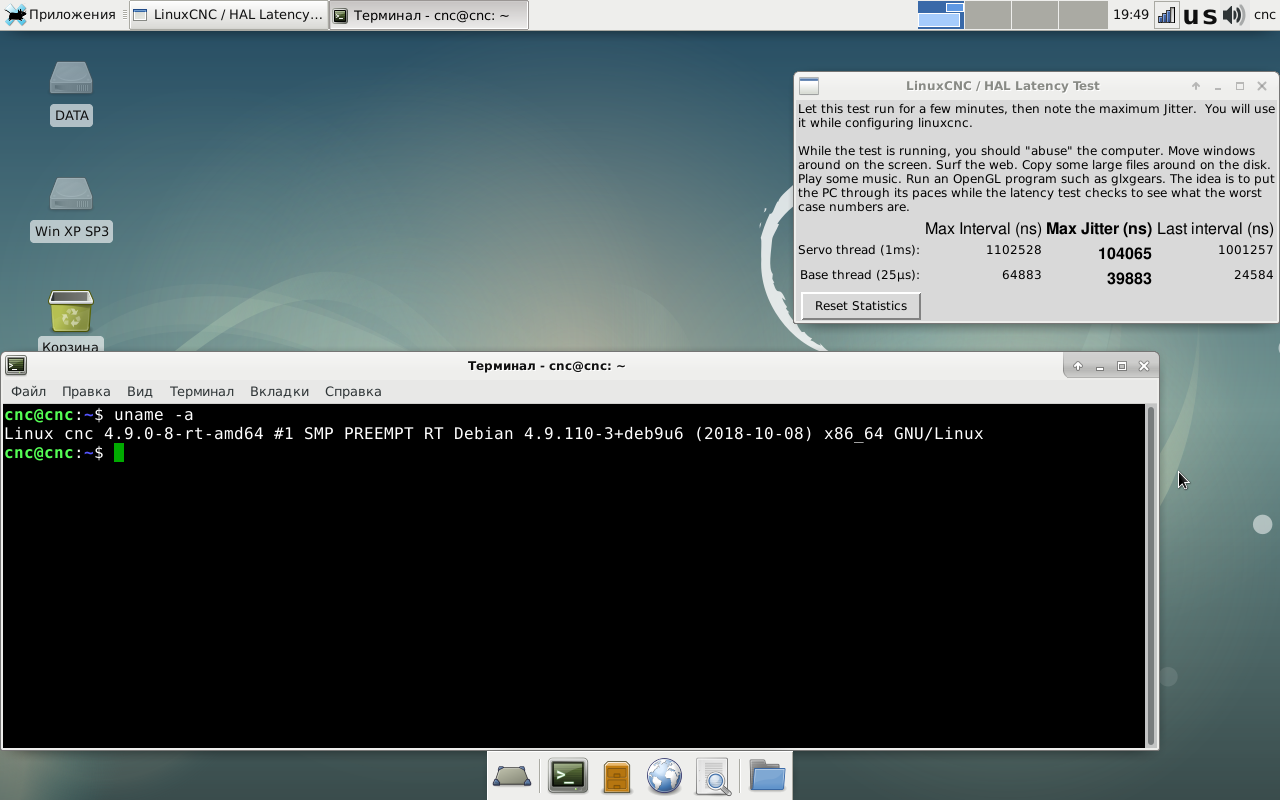Select the first workspace in the switcher
Screen dimensions: 1280x800
point(940,15)
